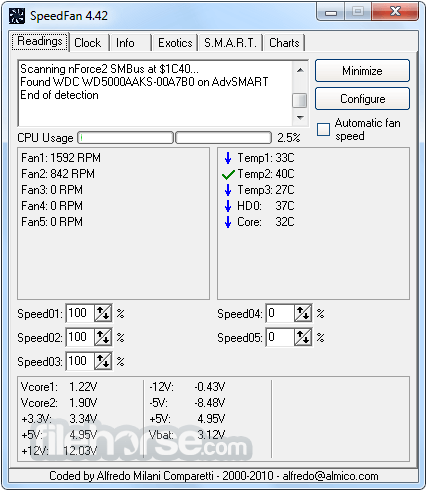Click the log box scroll up arrow
427x491 pixels.
tap(300, 70)
